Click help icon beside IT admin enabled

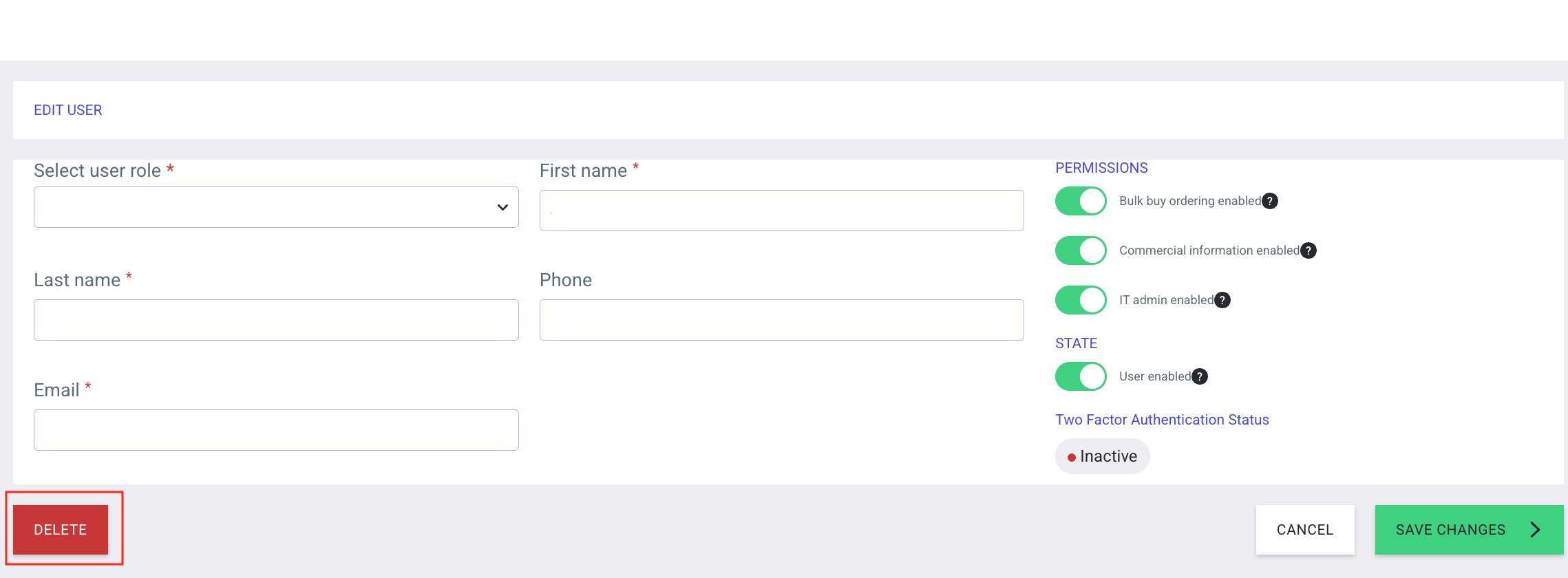click(x=1222, y=300)
